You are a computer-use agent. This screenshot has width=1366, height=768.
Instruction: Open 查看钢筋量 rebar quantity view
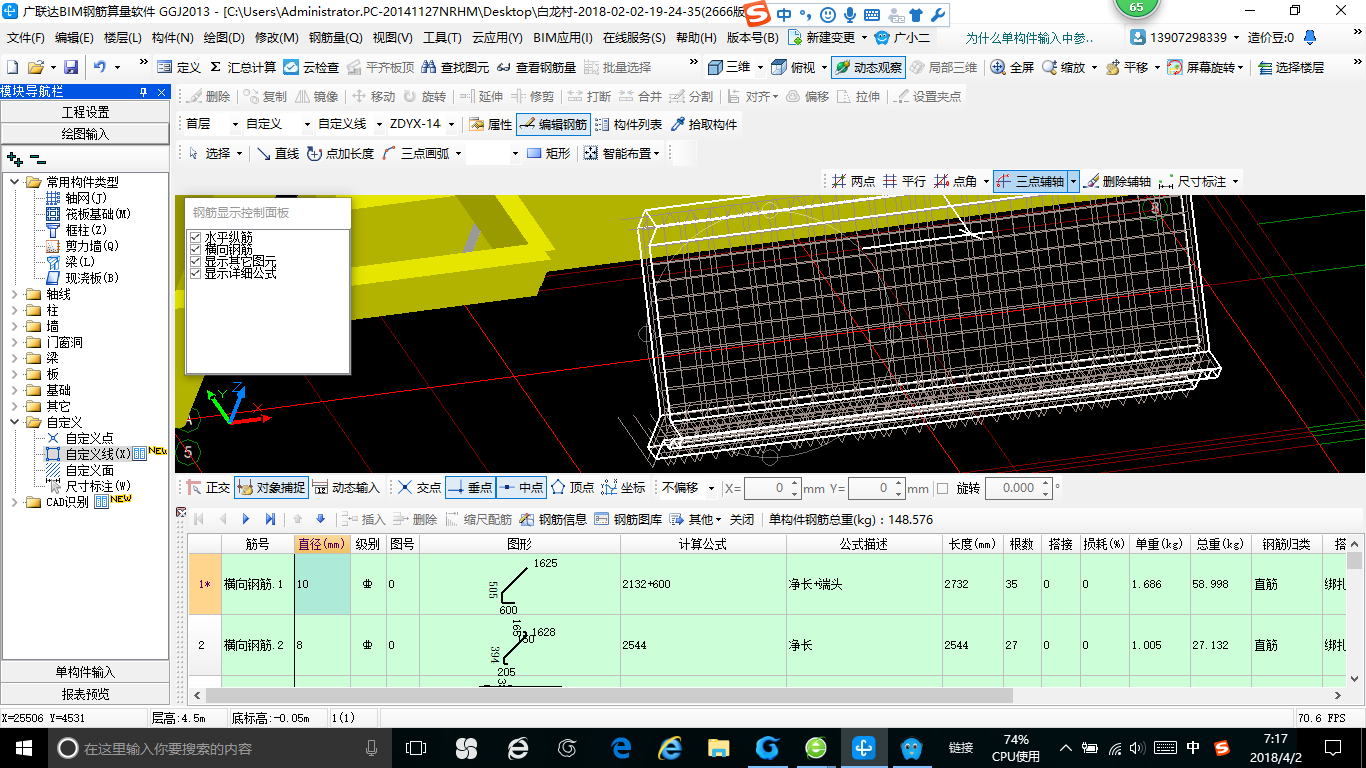[536, 67]
